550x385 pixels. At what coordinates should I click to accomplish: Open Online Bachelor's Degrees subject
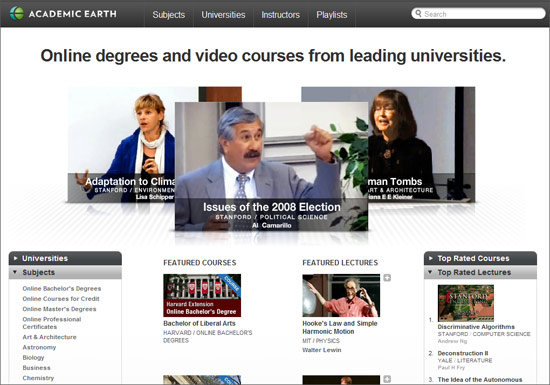pos(62,289)
